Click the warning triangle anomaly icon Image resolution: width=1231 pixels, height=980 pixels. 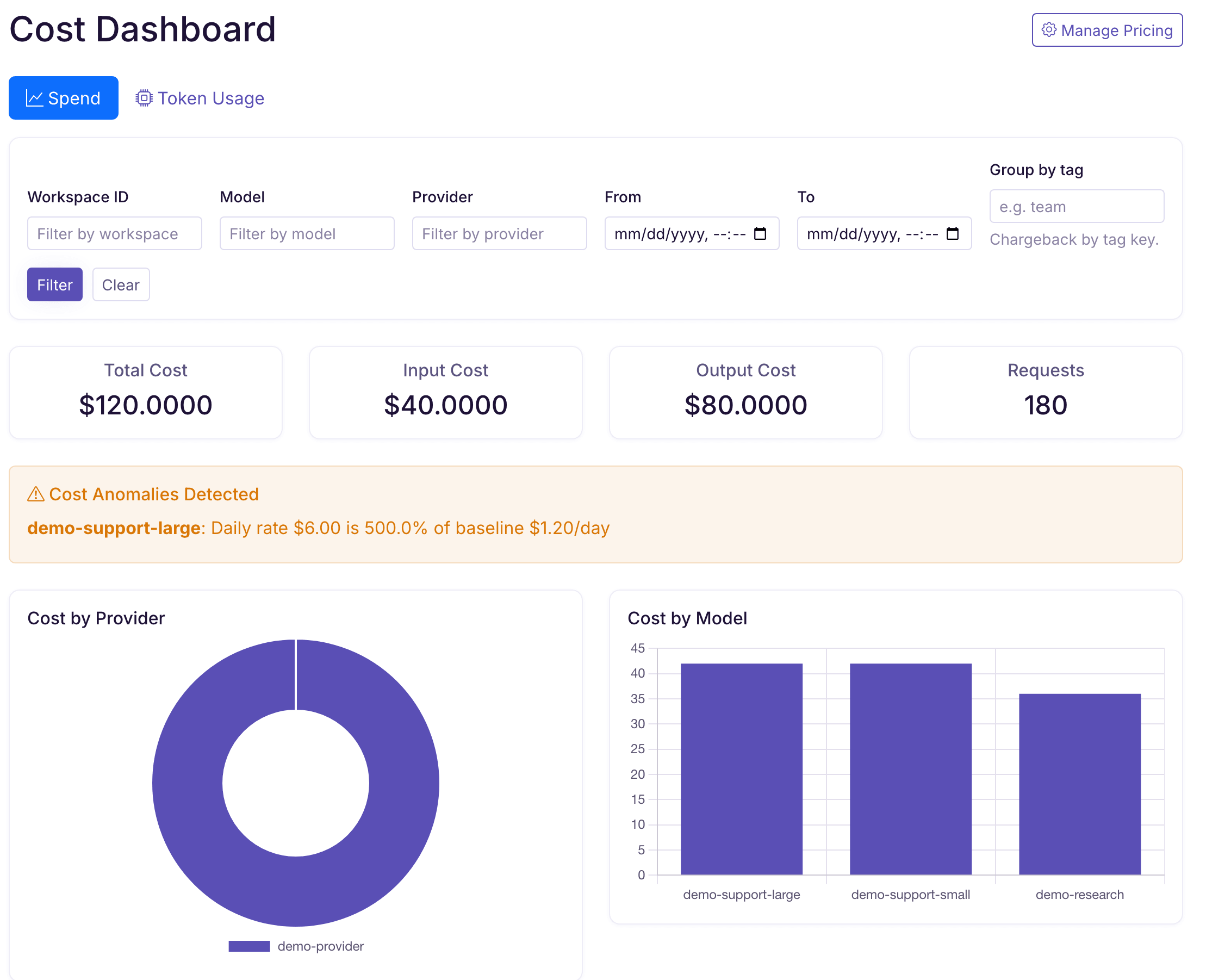[35, 494]
